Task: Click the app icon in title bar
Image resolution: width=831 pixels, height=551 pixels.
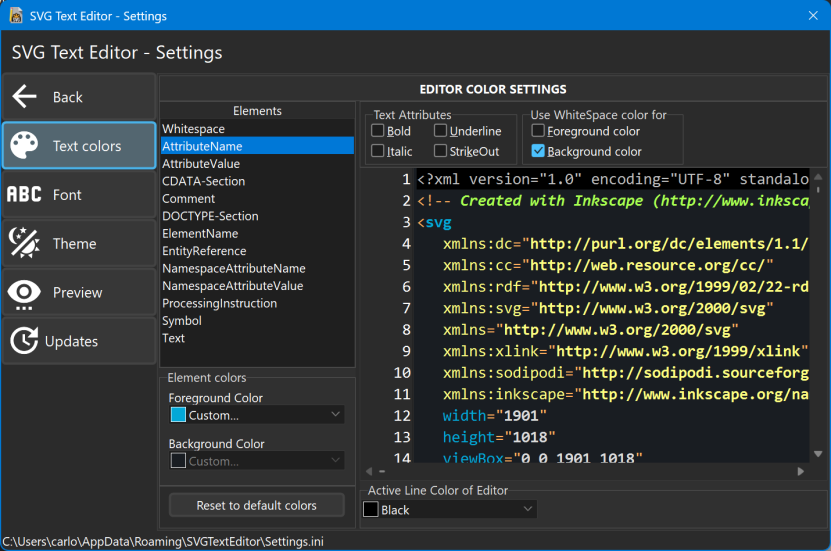Action: 16,15
